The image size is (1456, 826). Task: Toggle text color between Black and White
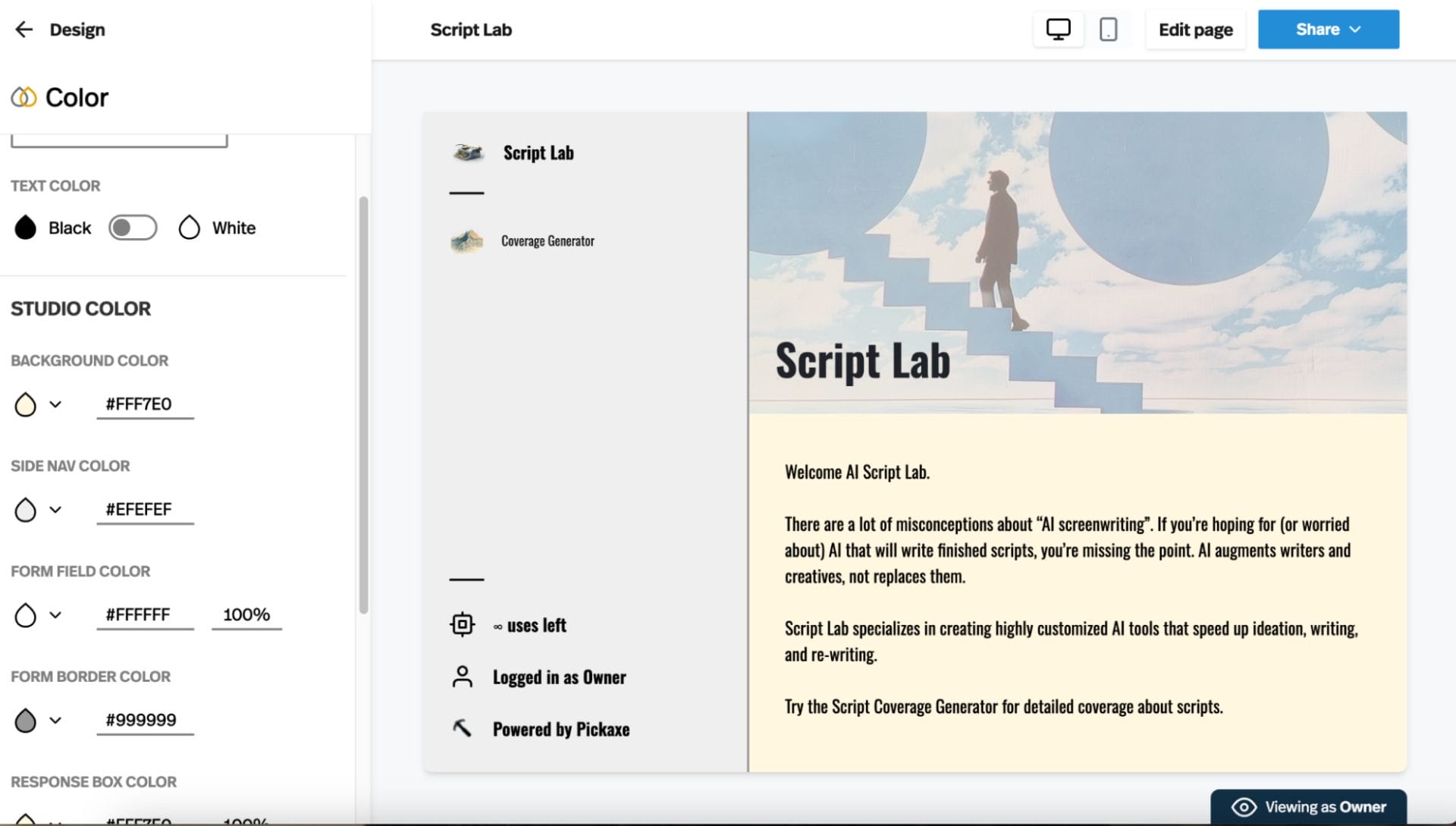pyautogui.click(x=133, y=228)
